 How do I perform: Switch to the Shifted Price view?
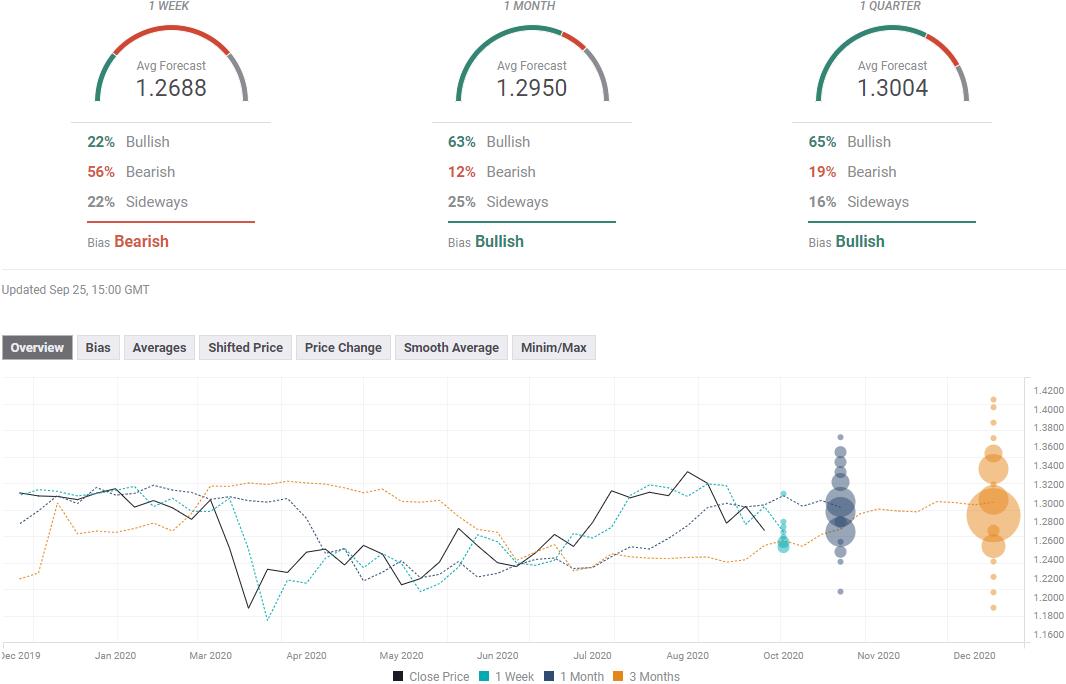coord(245,348)
